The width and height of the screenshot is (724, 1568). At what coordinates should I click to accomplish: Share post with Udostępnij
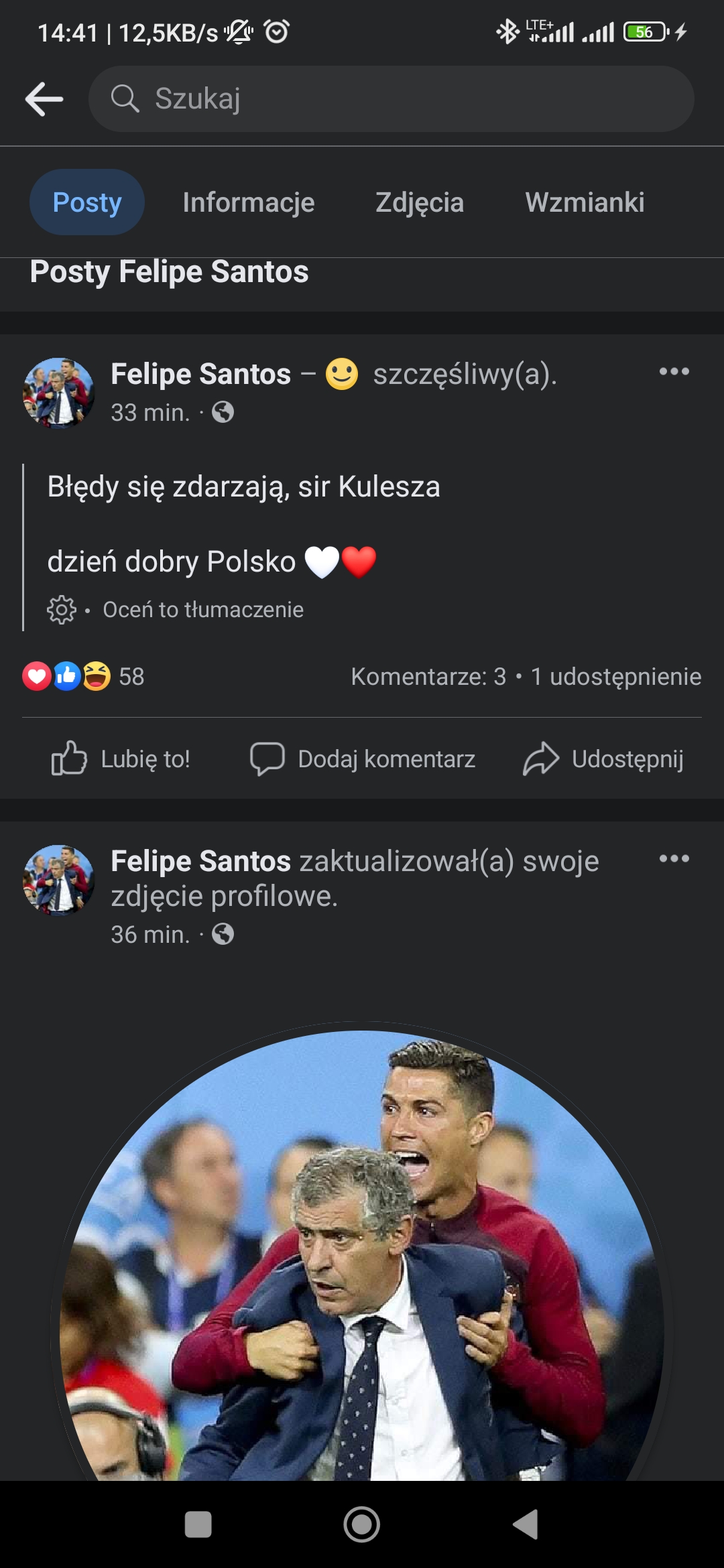pyautogui.click(x=603, y=759)
